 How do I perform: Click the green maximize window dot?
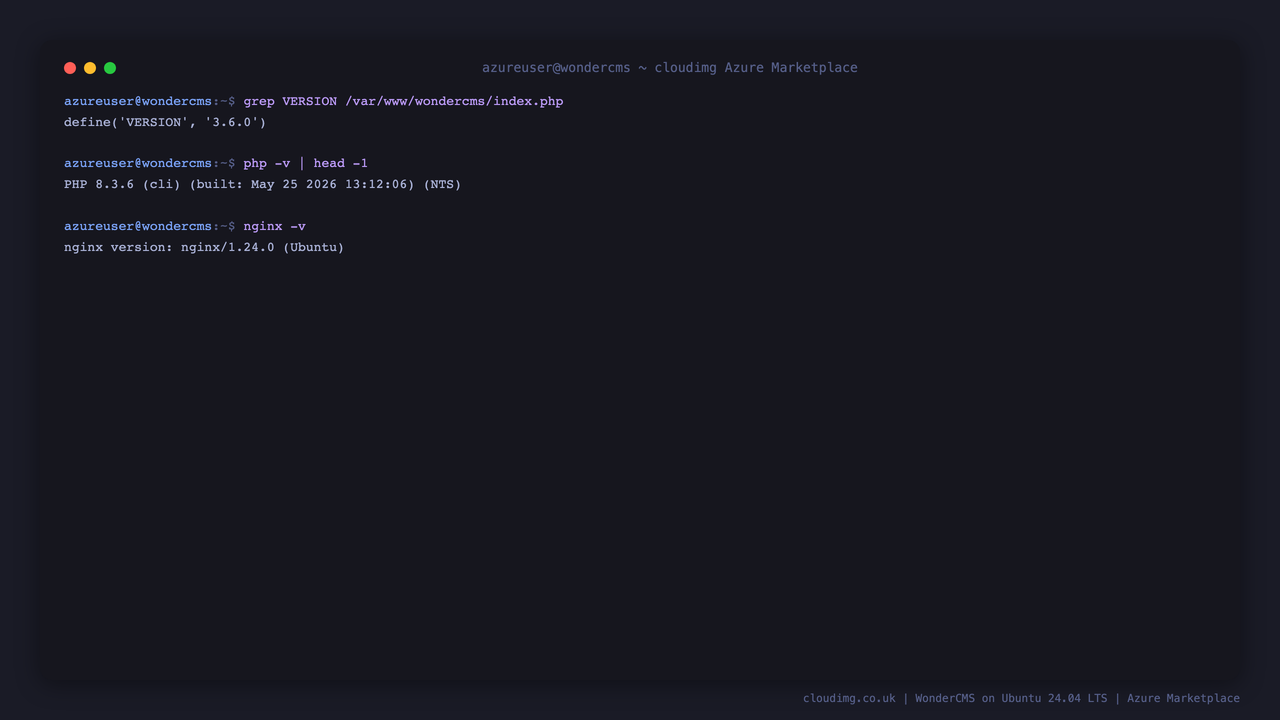click(110, 68)
